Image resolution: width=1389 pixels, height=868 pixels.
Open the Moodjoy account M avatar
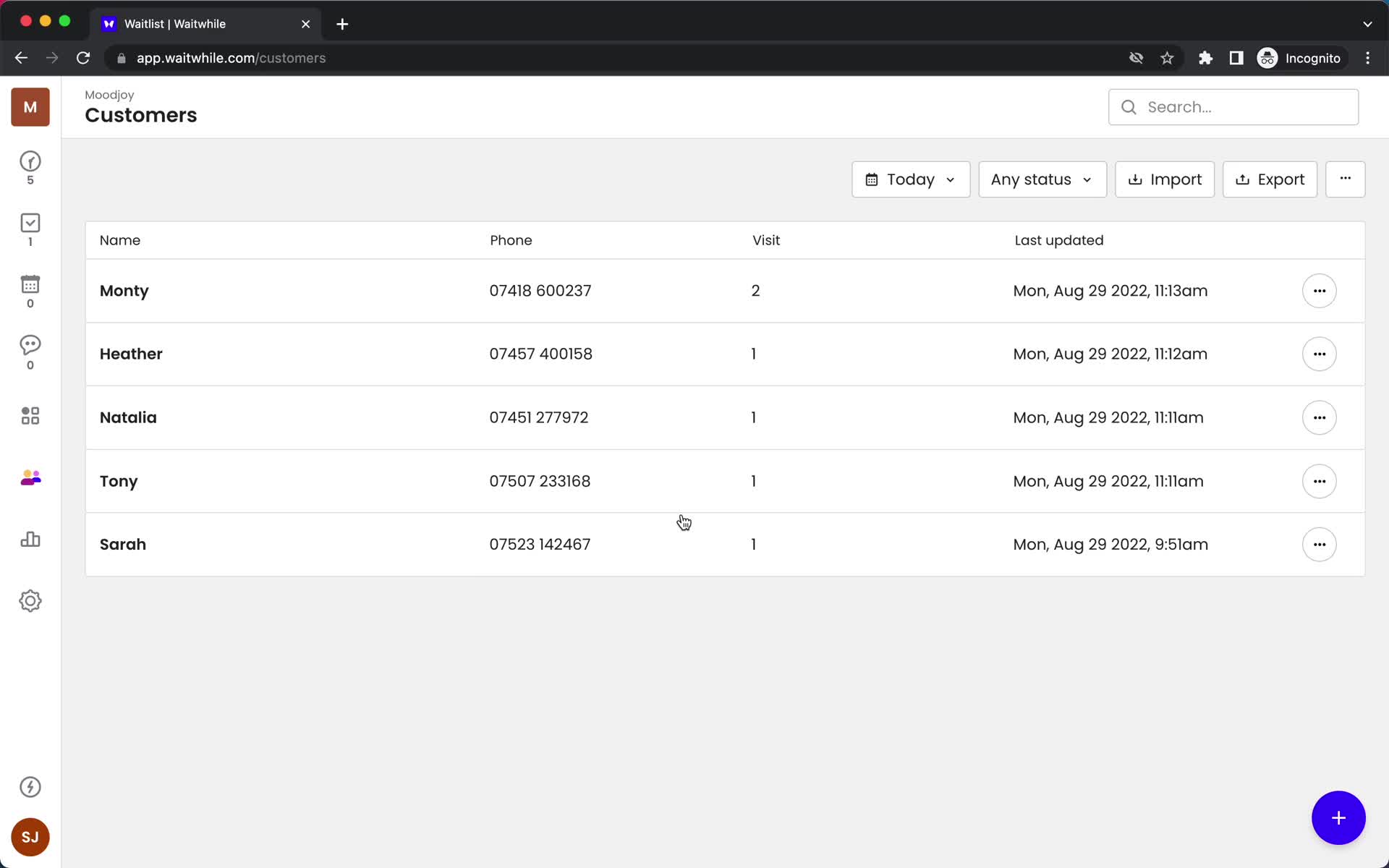pyautogui.click(x=30, y=107)
